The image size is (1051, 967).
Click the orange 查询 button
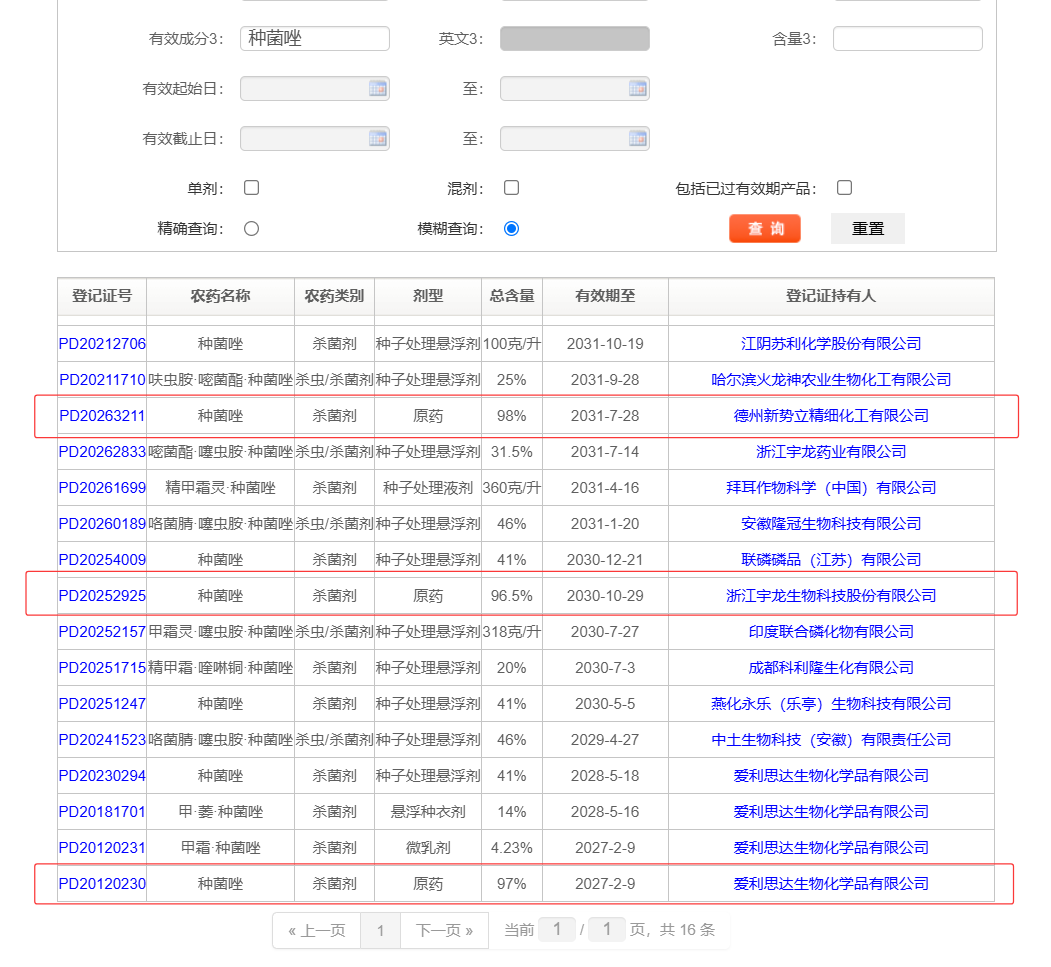click(765, 229)
